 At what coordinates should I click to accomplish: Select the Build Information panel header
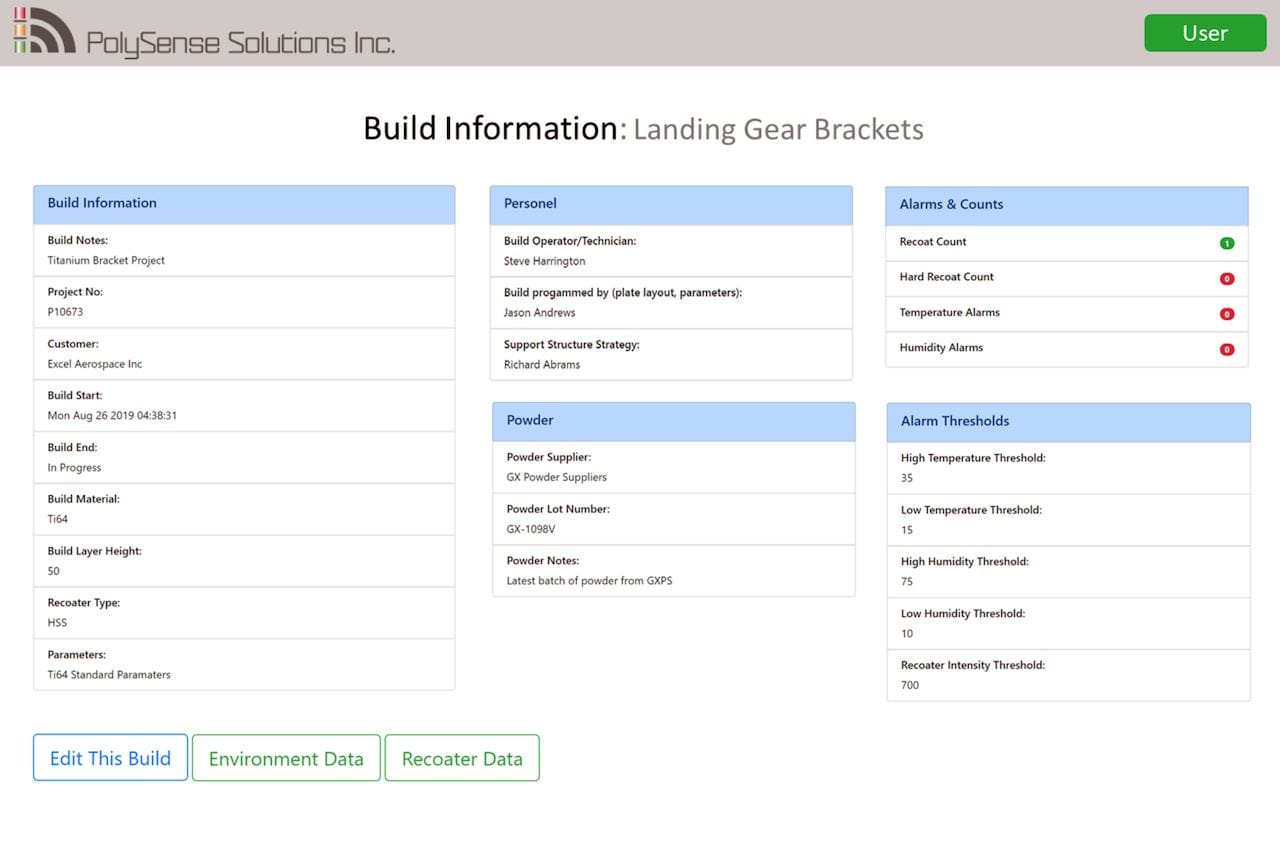[244, 204]
